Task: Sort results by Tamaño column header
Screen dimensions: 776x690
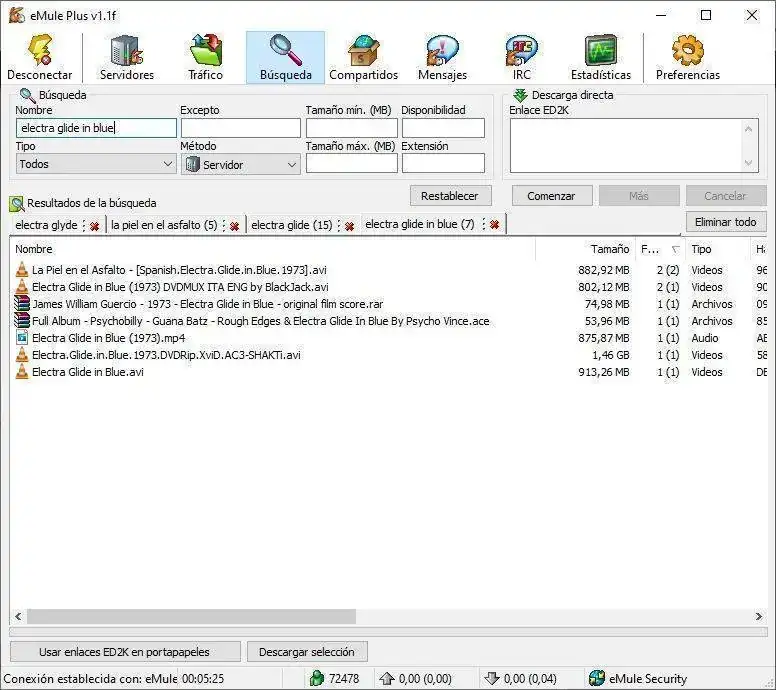Action: (x=585, y=249)
